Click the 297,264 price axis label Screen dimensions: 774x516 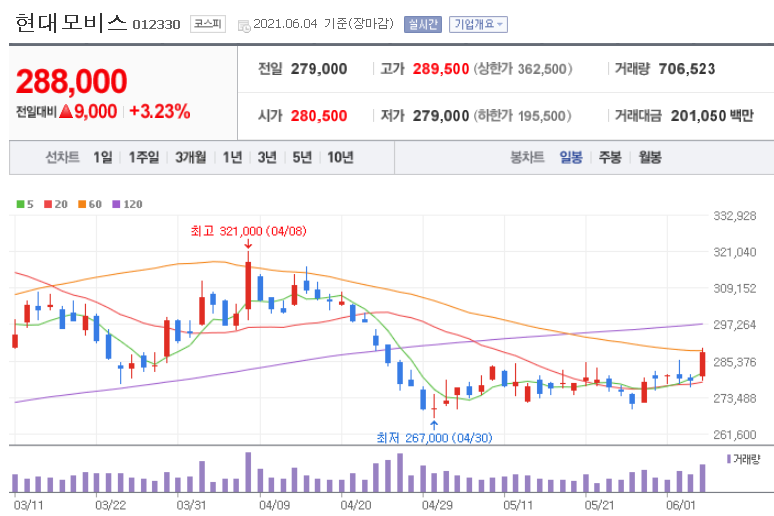pos(735,325)
